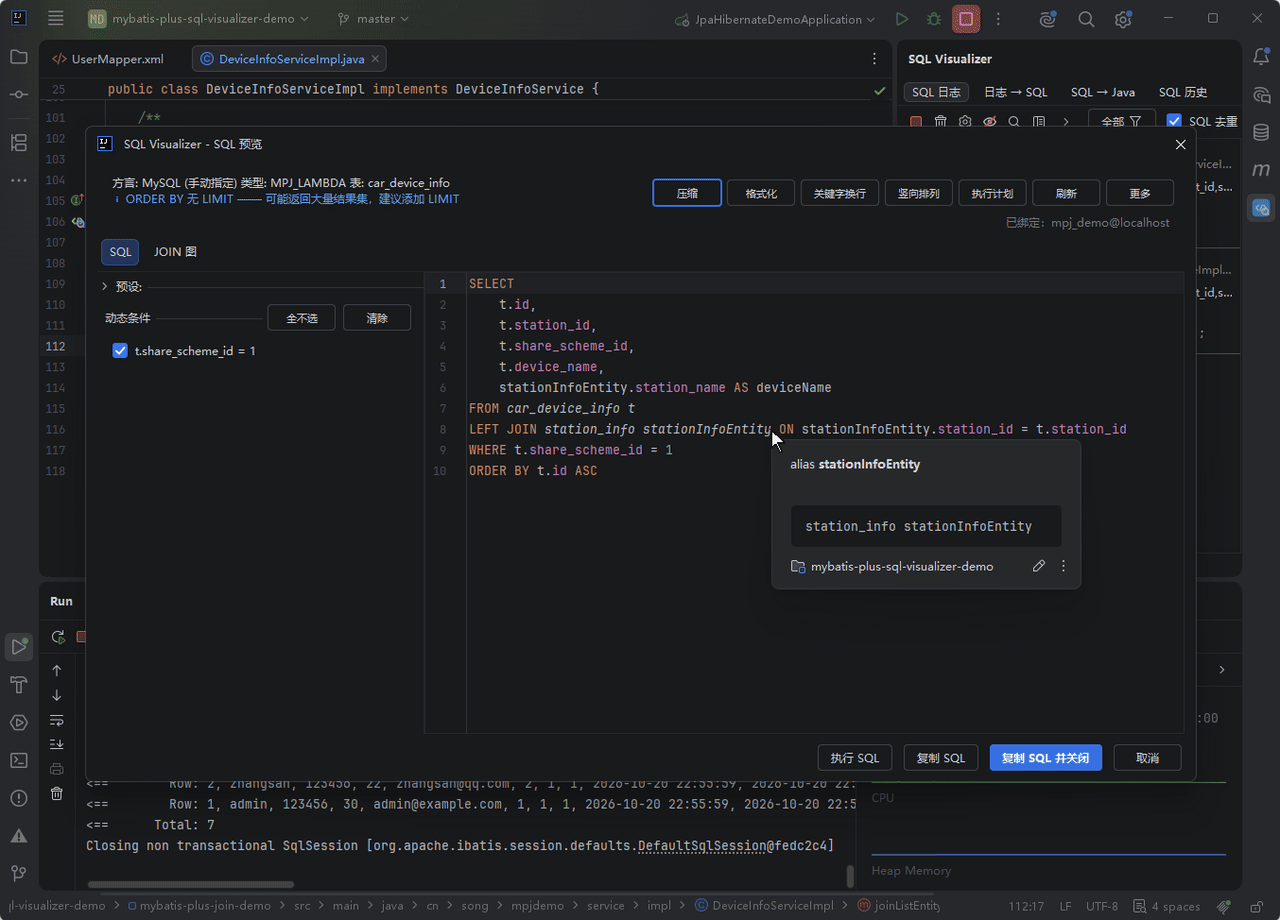Open the Commit tool window

point(18,94)
